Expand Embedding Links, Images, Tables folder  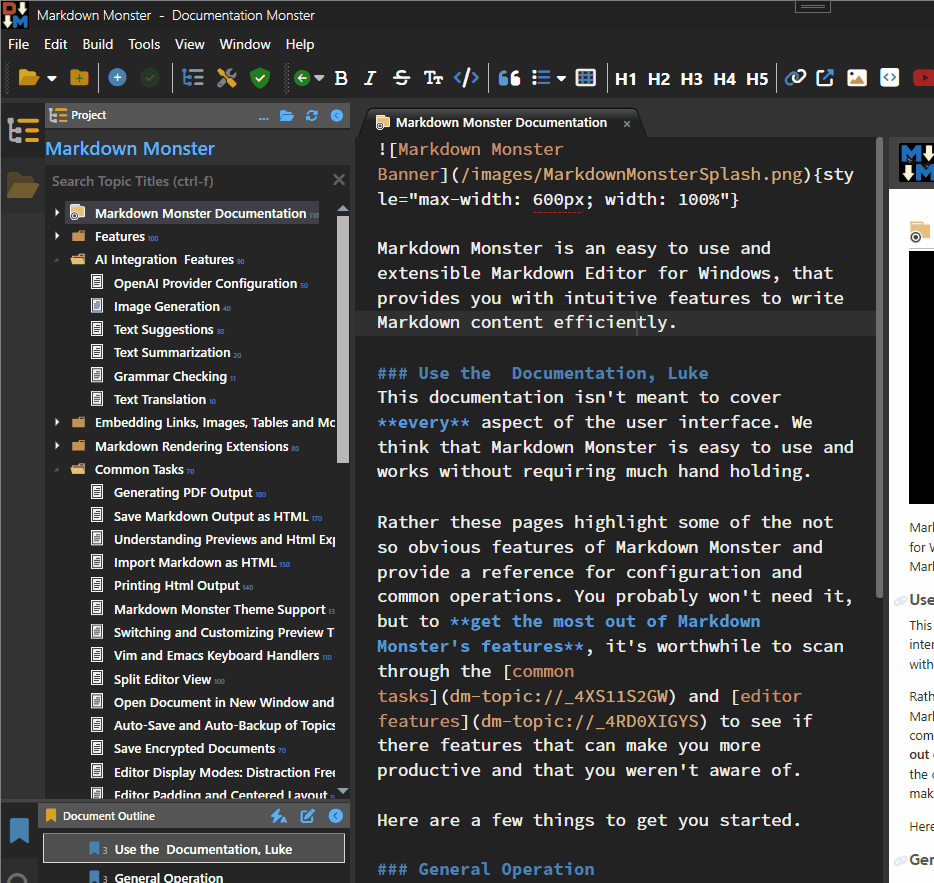[x=57, y=422]
